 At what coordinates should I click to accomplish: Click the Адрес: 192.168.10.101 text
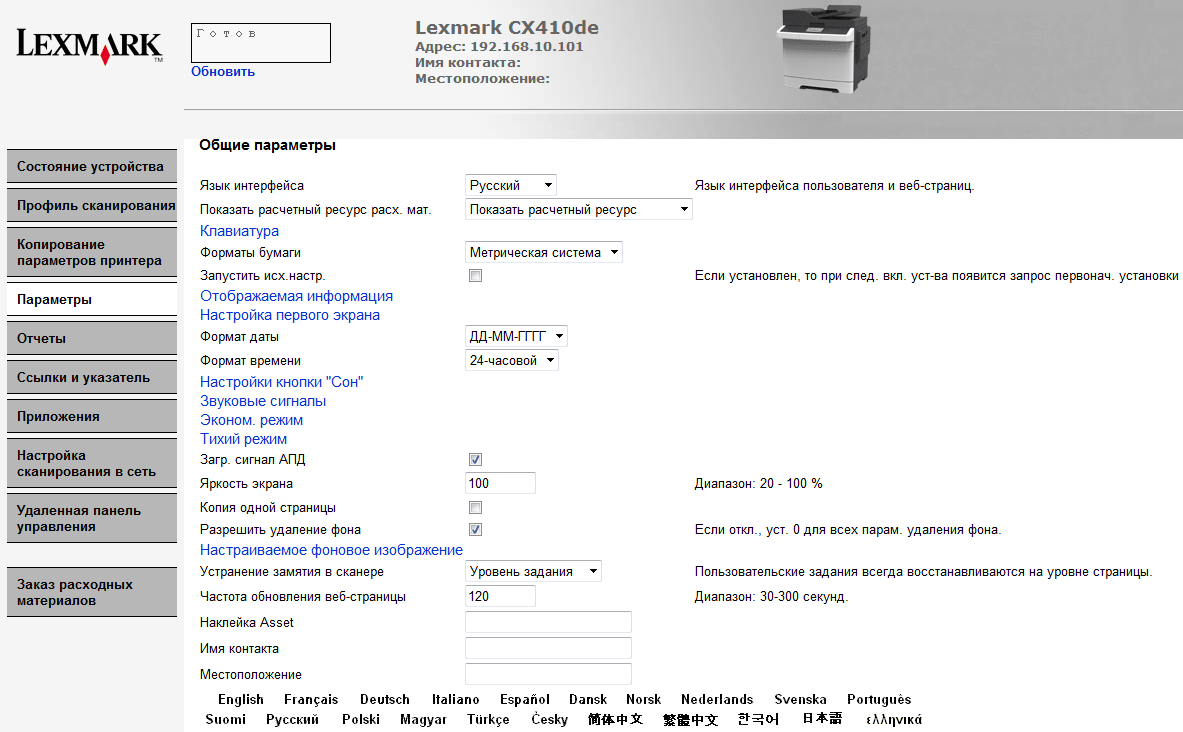pos(499,47)
